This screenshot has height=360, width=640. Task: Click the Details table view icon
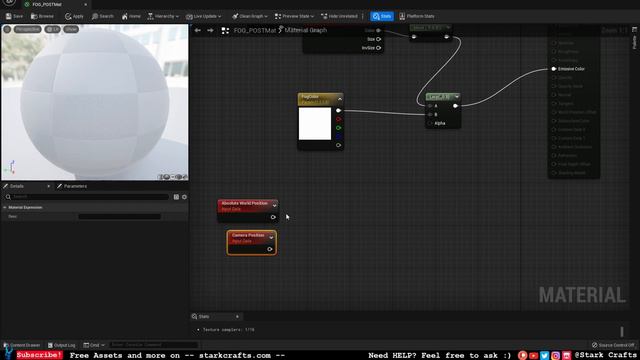pyautogui.click(x=176, y=197)
